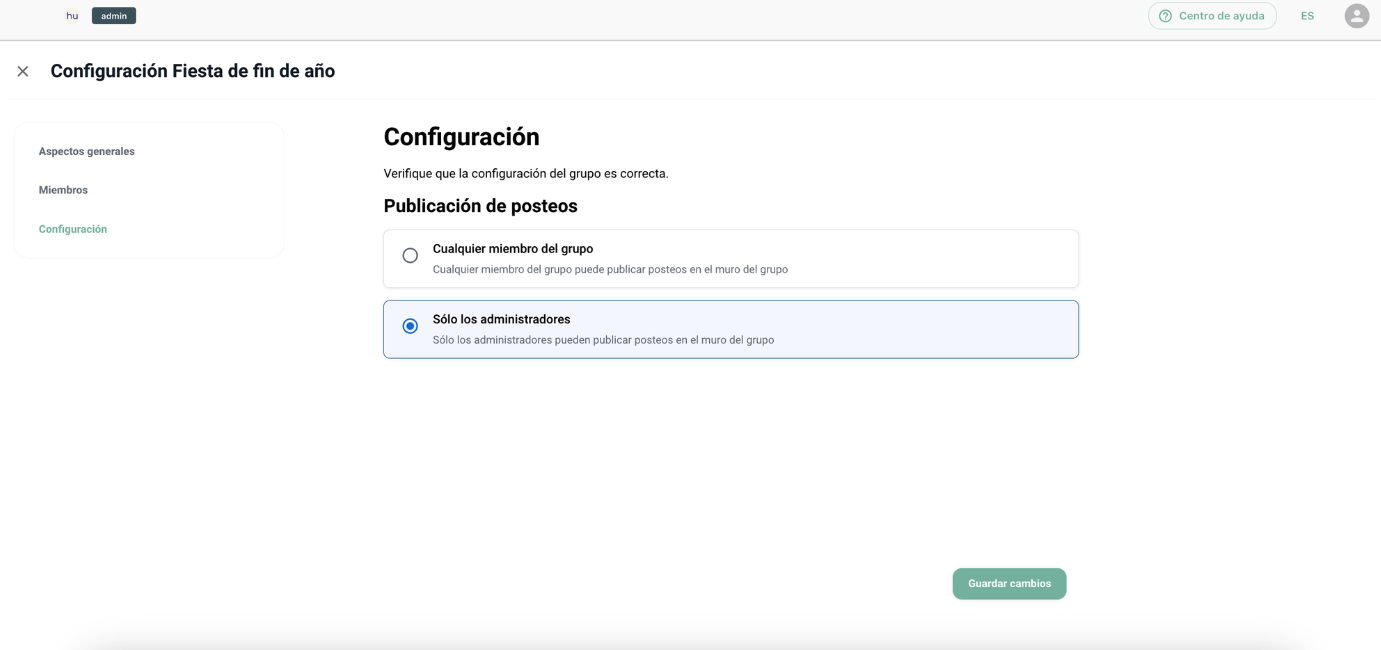Viewport: 1381px width, 650px height.
Task: Go to Aspectos generales section
Action: (86, 151)
